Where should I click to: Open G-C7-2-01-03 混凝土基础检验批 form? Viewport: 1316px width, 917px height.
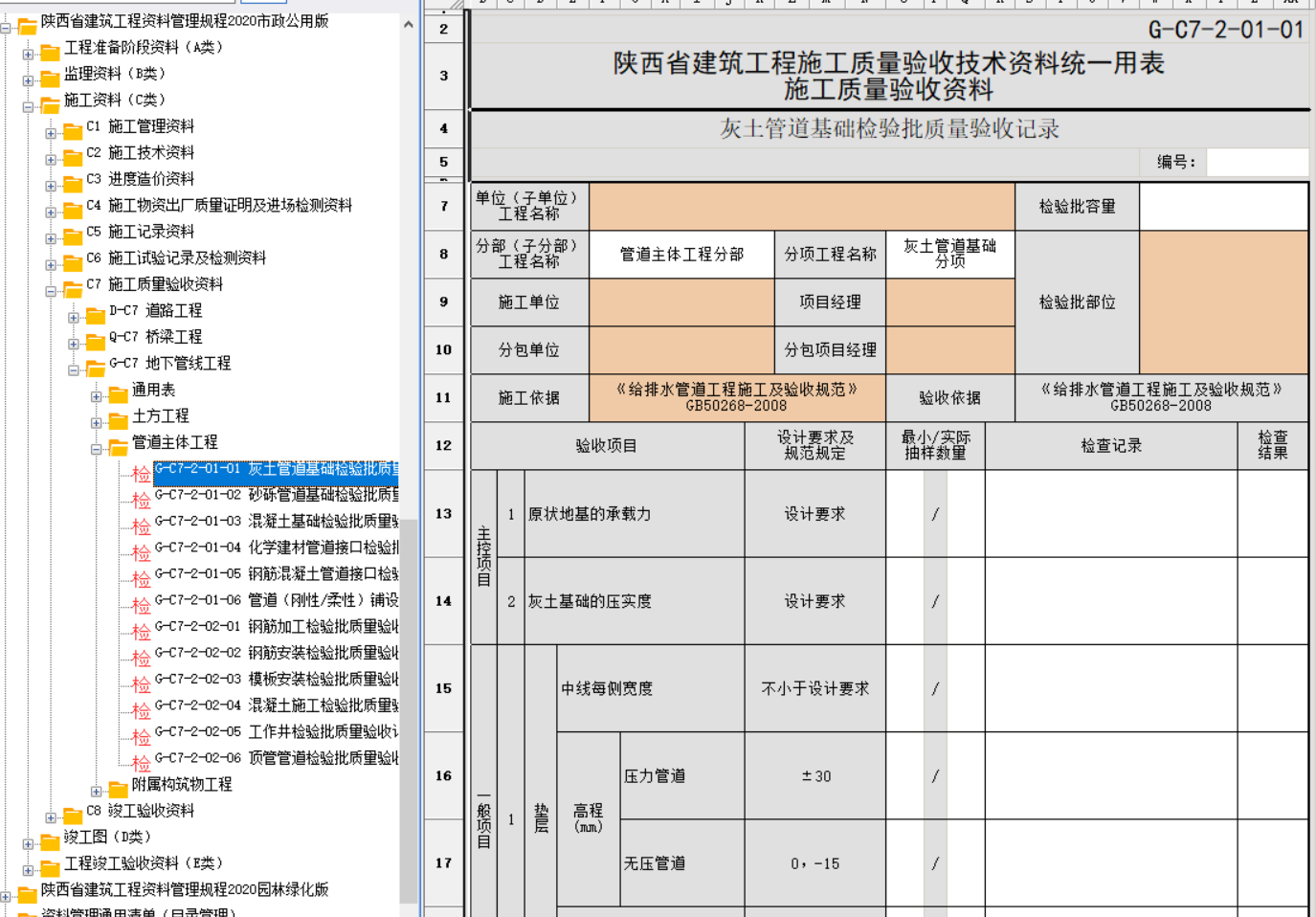276,521
